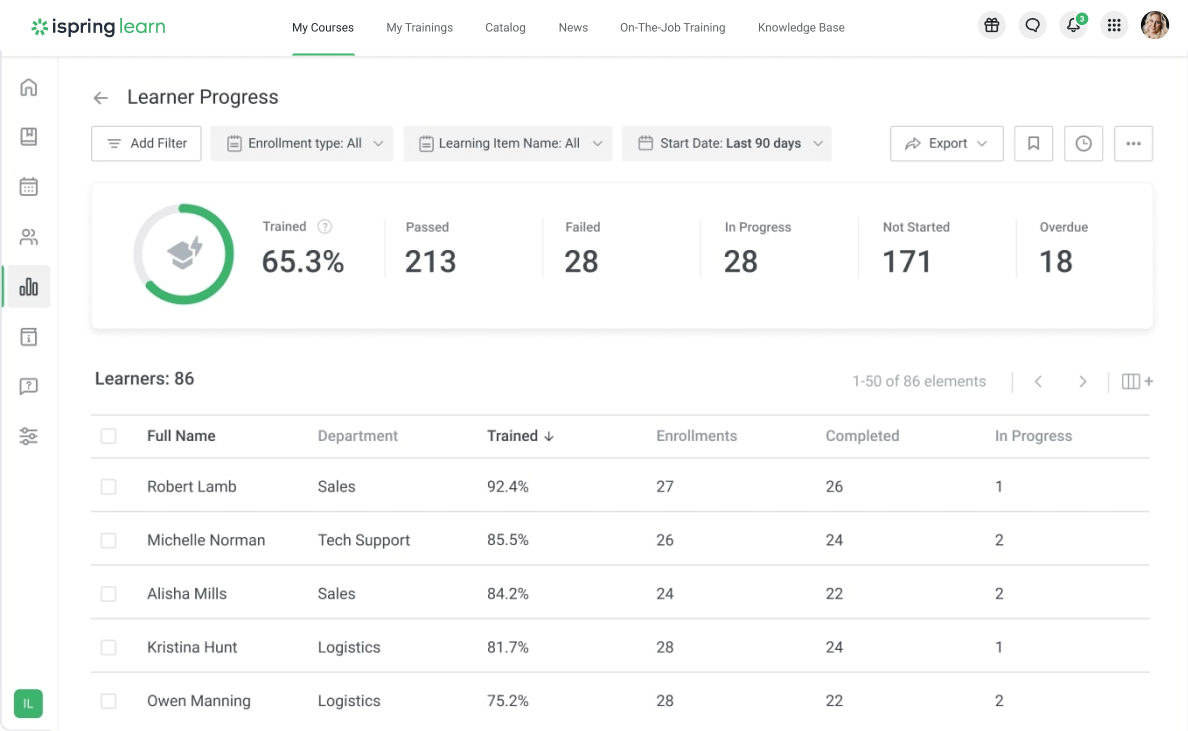
Task: Sort by the Enrollments column
Action: pyautogui.click(x=696, y=436)
